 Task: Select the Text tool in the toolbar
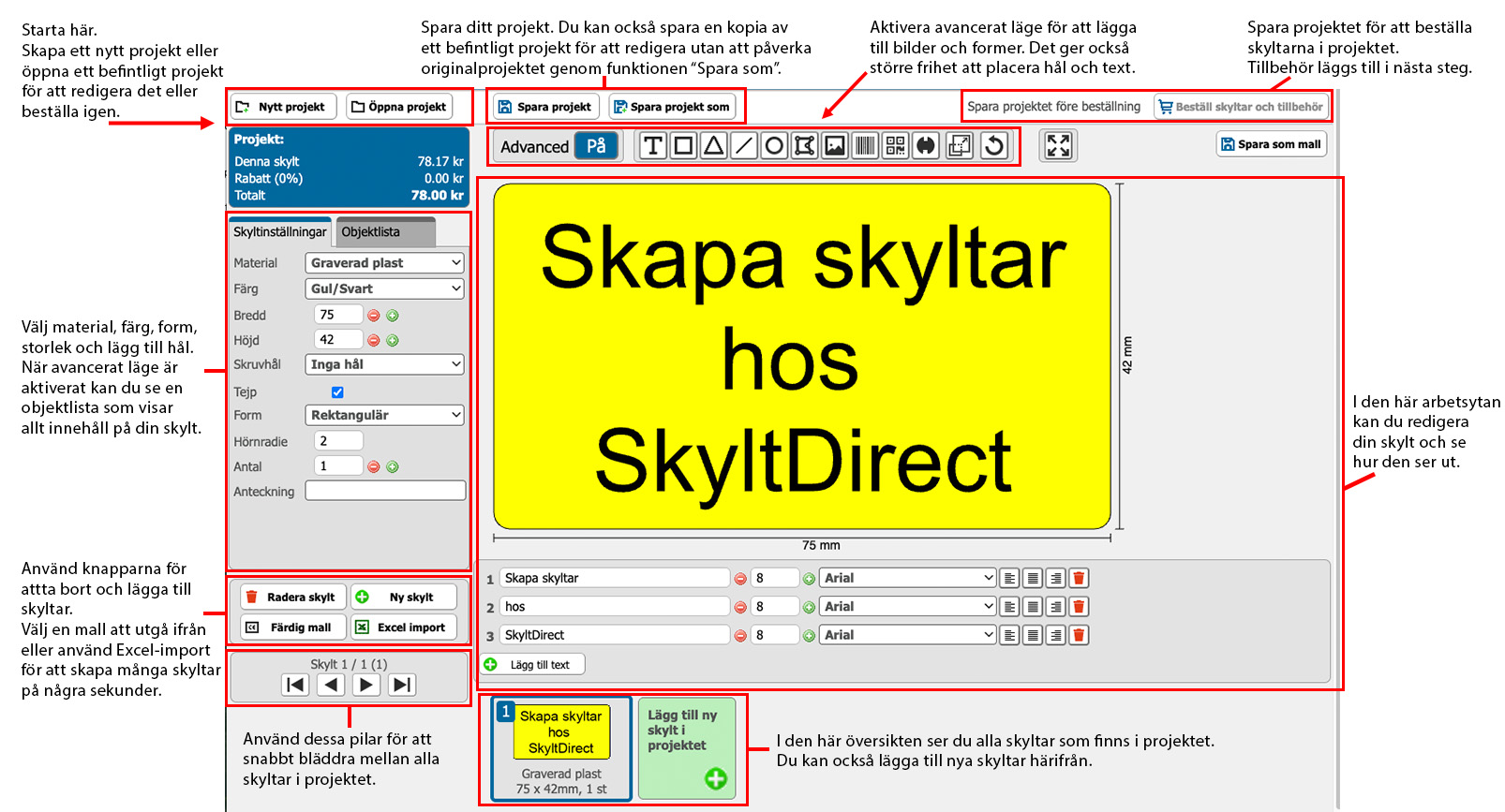653,146
